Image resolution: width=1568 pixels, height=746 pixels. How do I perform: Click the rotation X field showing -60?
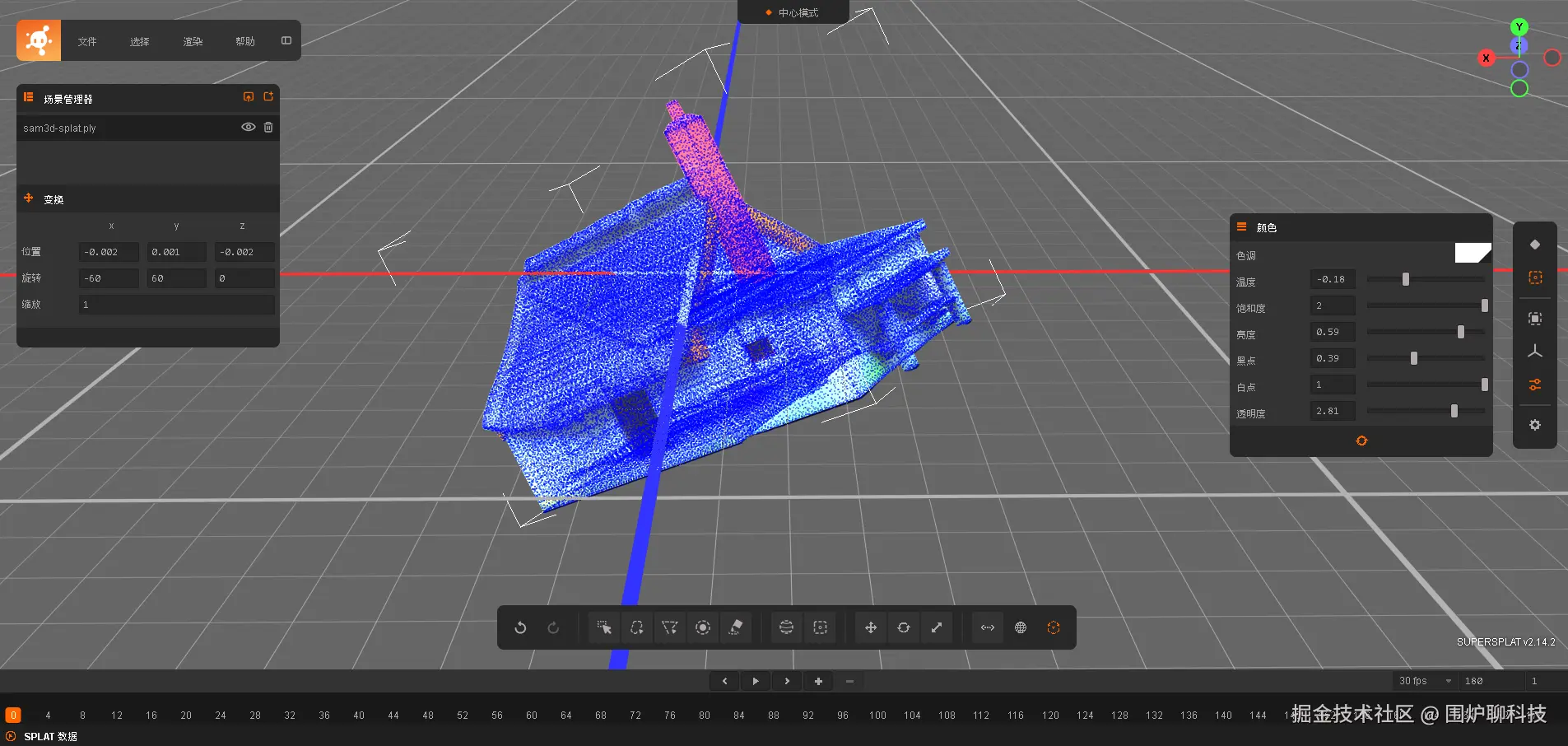pos(109,278)
